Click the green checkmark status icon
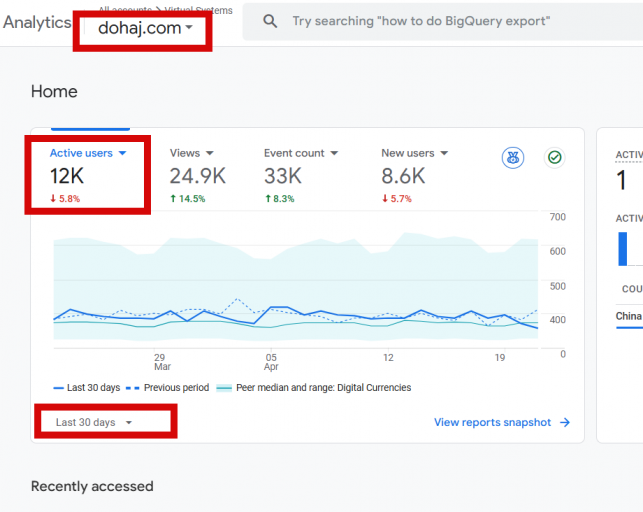643x512 pixels. [x=554, y=158]
